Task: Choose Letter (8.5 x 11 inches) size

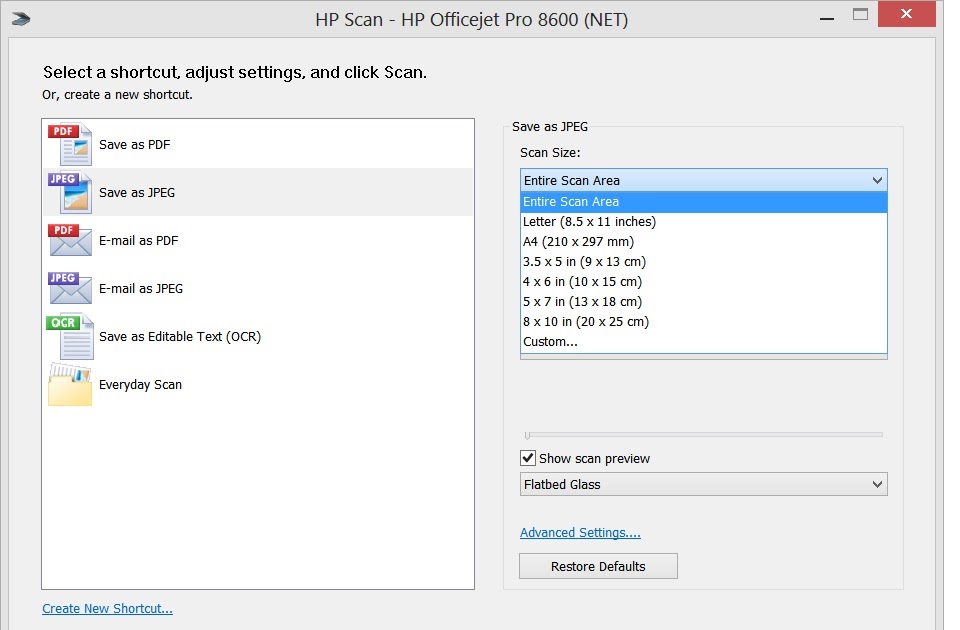Action: [703, 222]
